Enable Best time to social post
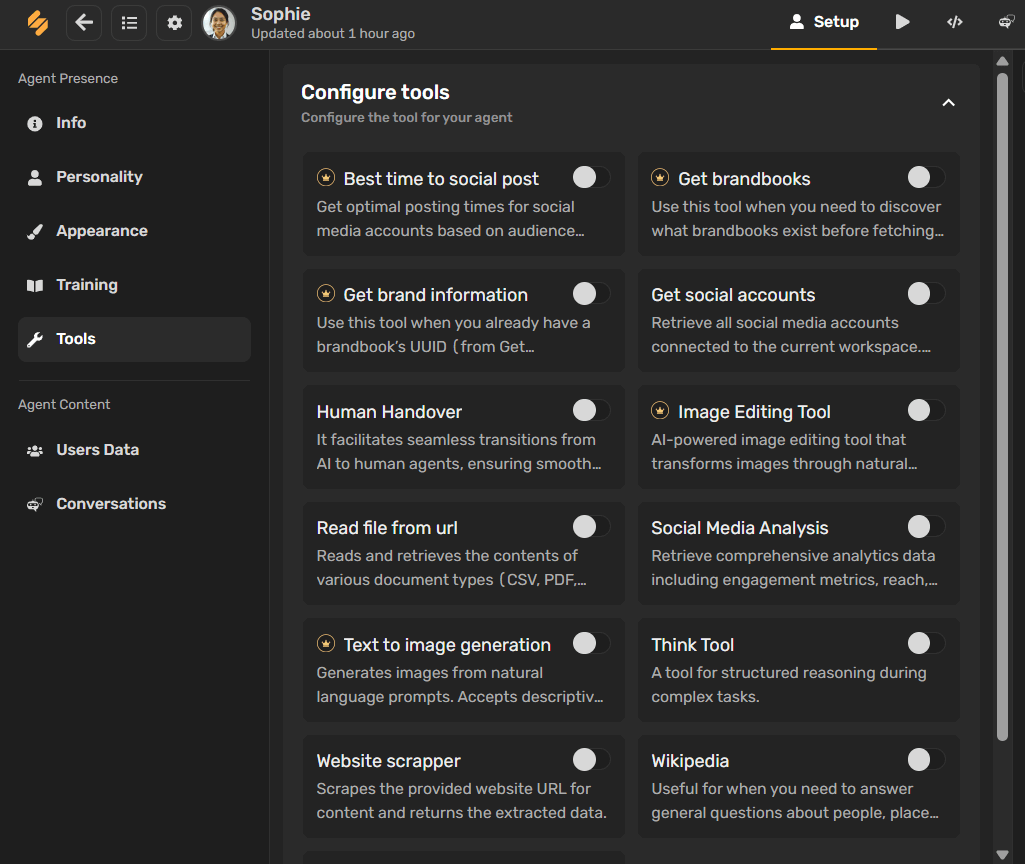Image resolution: width=1025 pixels, height=864 pixels. [591, 177]
